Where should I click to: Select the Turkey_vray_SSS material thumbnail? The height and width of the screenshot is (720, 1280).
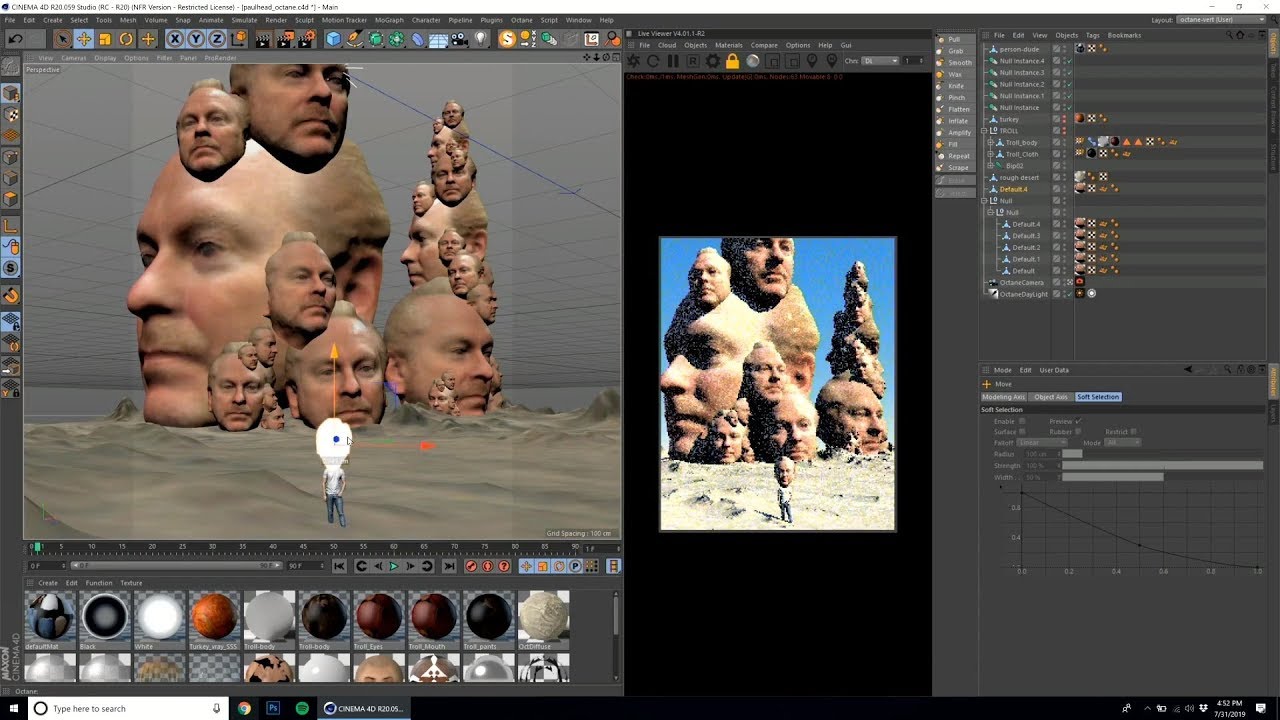(214, 616)
